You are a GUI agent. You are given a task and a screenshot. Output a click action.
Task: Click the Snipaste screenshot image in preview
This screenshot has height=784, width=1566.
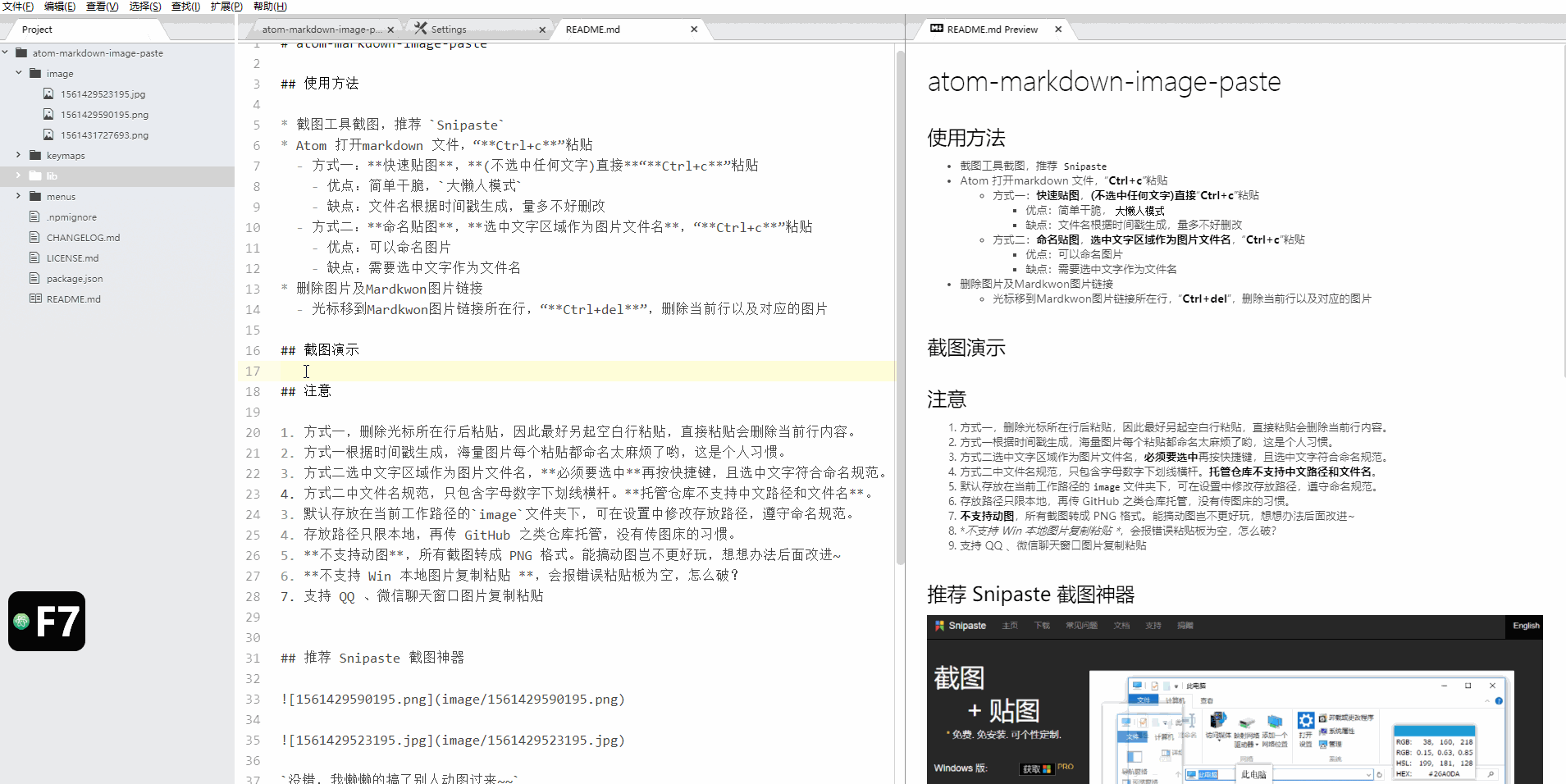[1235, 700]
